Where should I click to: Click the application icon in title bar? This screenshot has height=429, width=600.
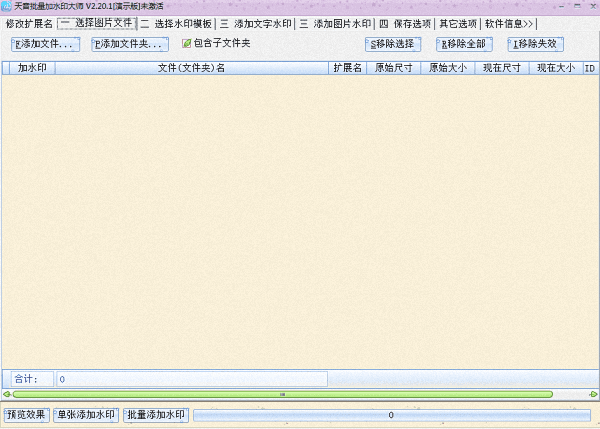(7, 6)
